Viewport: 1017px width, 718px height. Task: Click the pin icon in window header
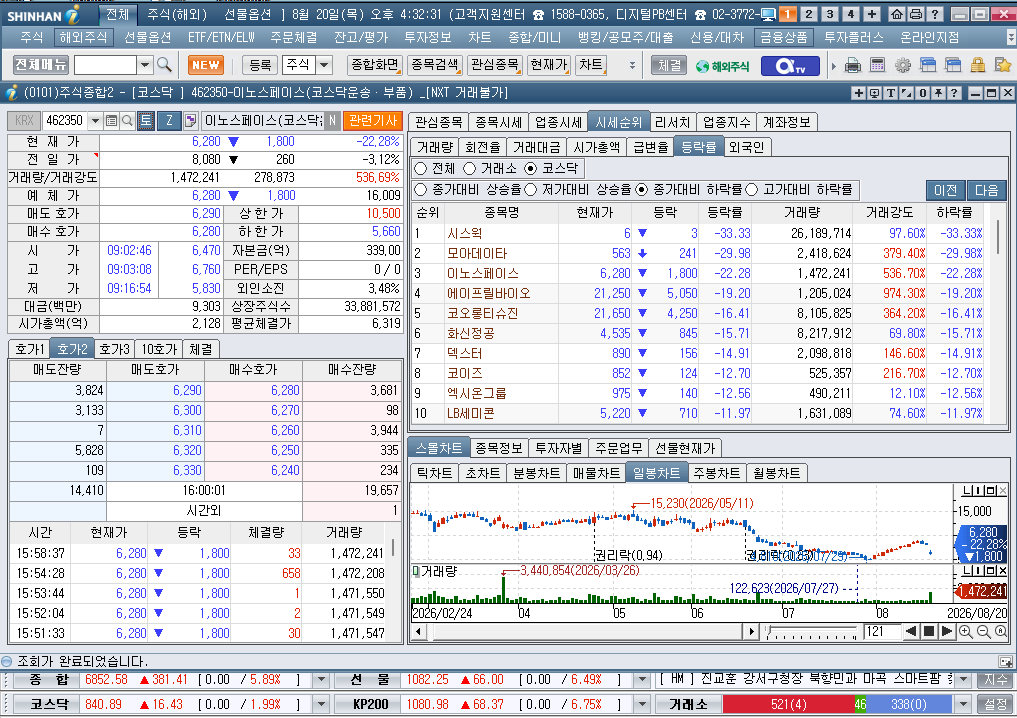pos(938,93)
